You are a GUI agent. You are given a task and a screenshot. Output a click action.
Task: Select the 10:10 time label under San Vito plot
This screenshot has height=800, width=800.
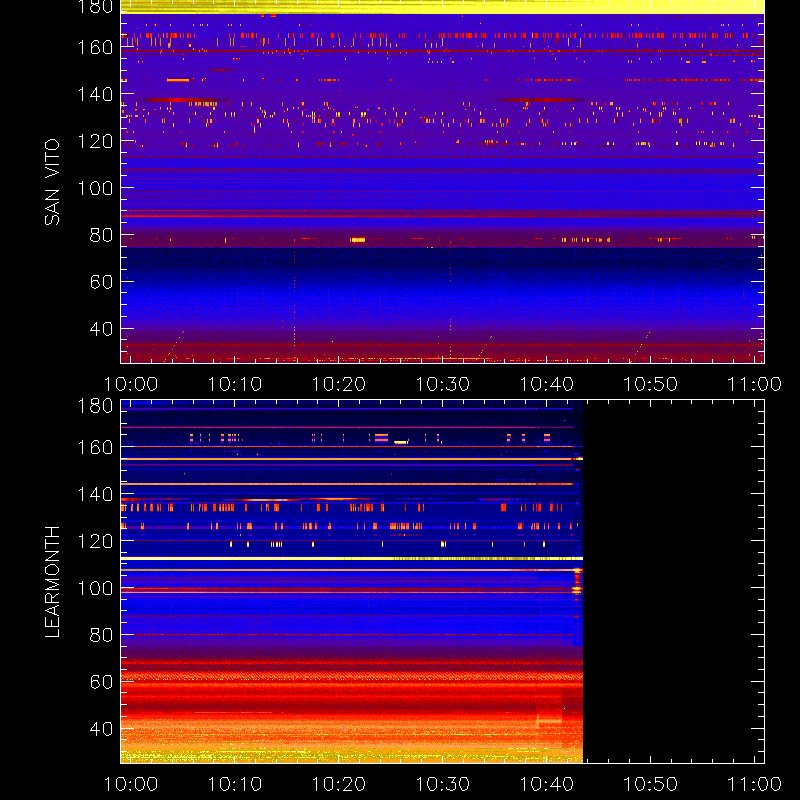click(x=235, y=384)
